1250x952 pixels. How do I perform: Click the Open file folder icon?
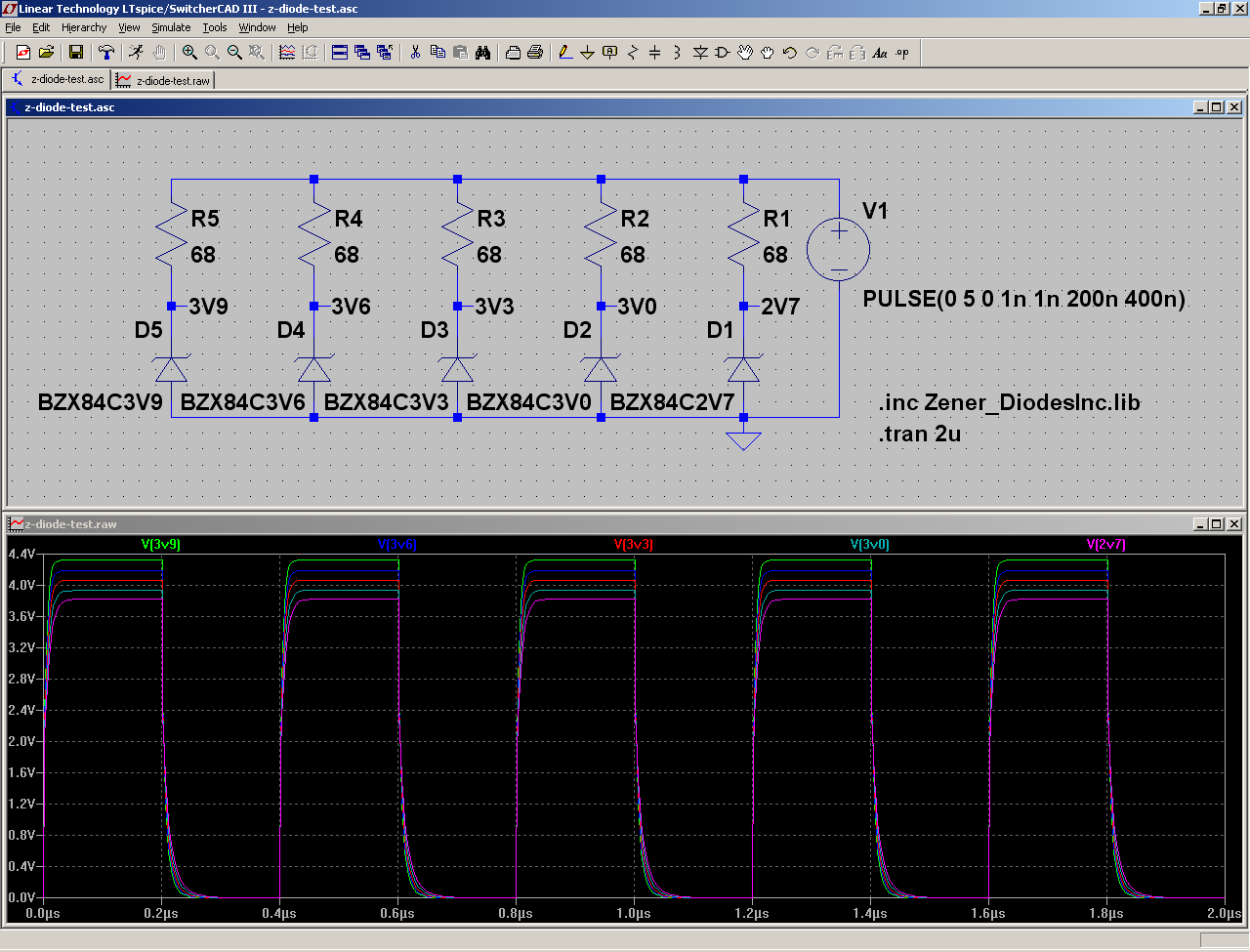point(46,53)
